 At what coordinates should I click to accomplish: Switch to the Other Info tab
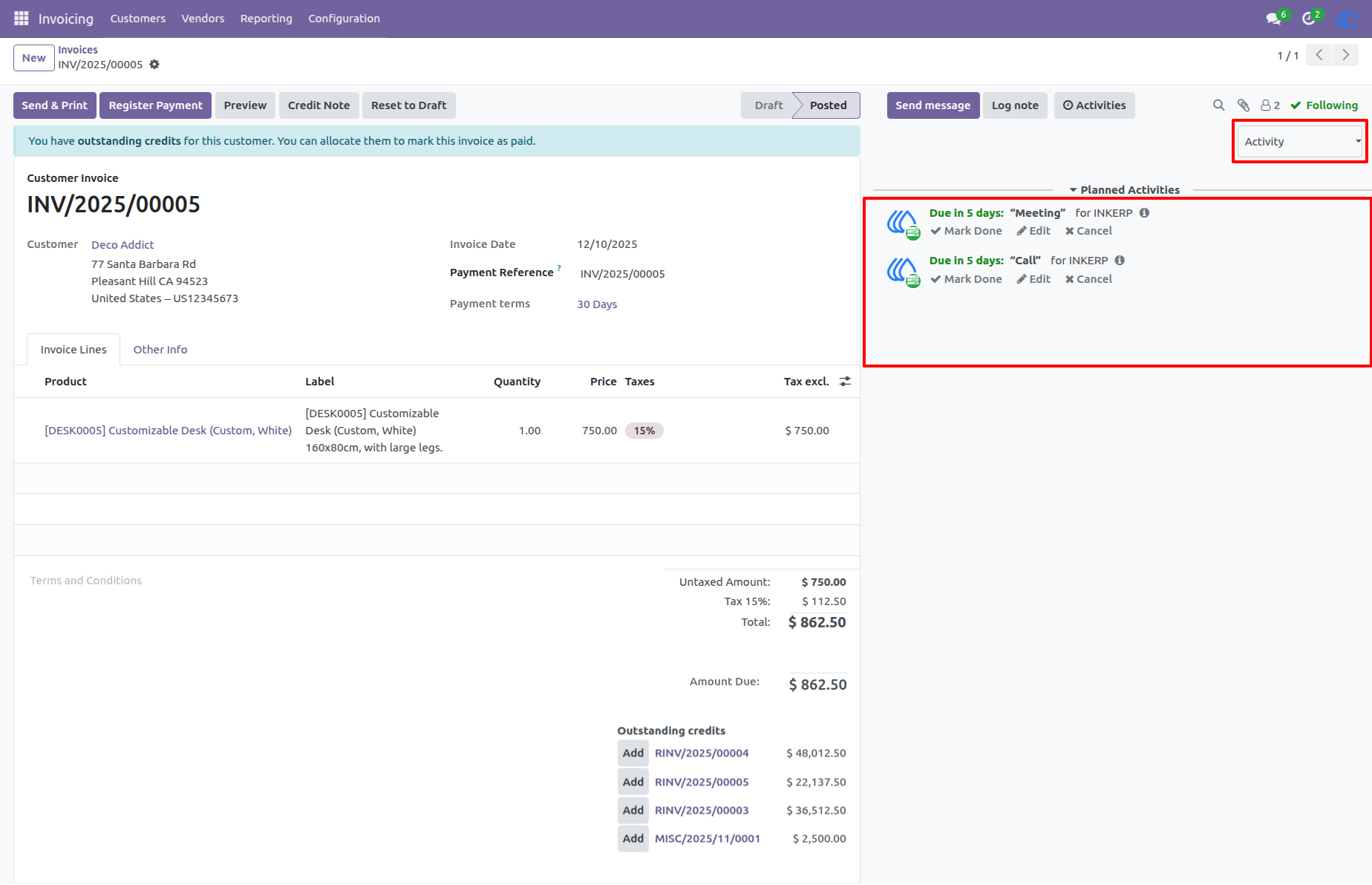coord(160,350)
